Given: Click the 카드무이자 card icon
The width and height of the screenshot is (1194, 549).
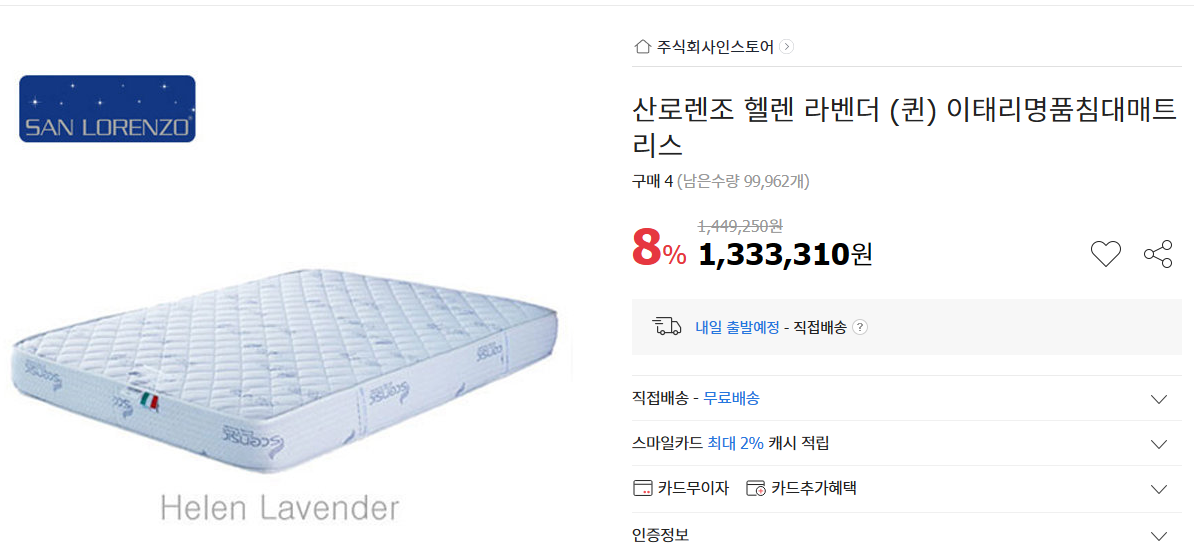Looking at the screenshot, I should [643, 489].
